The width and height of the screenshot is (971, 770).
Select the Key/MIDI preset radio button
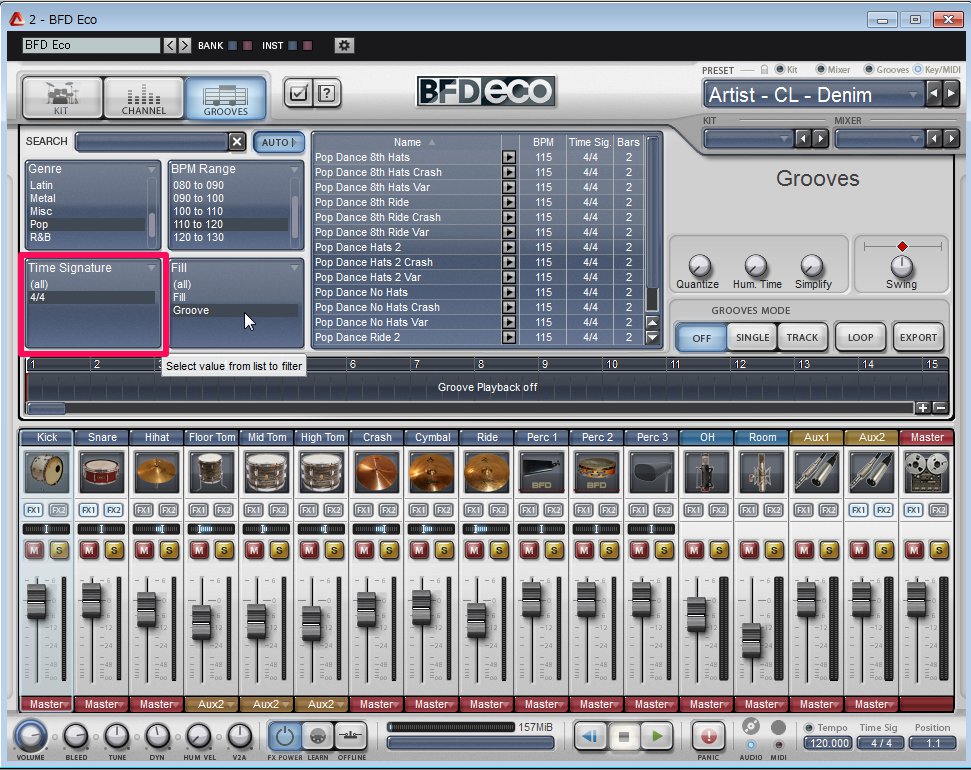(x=918, y=69)
